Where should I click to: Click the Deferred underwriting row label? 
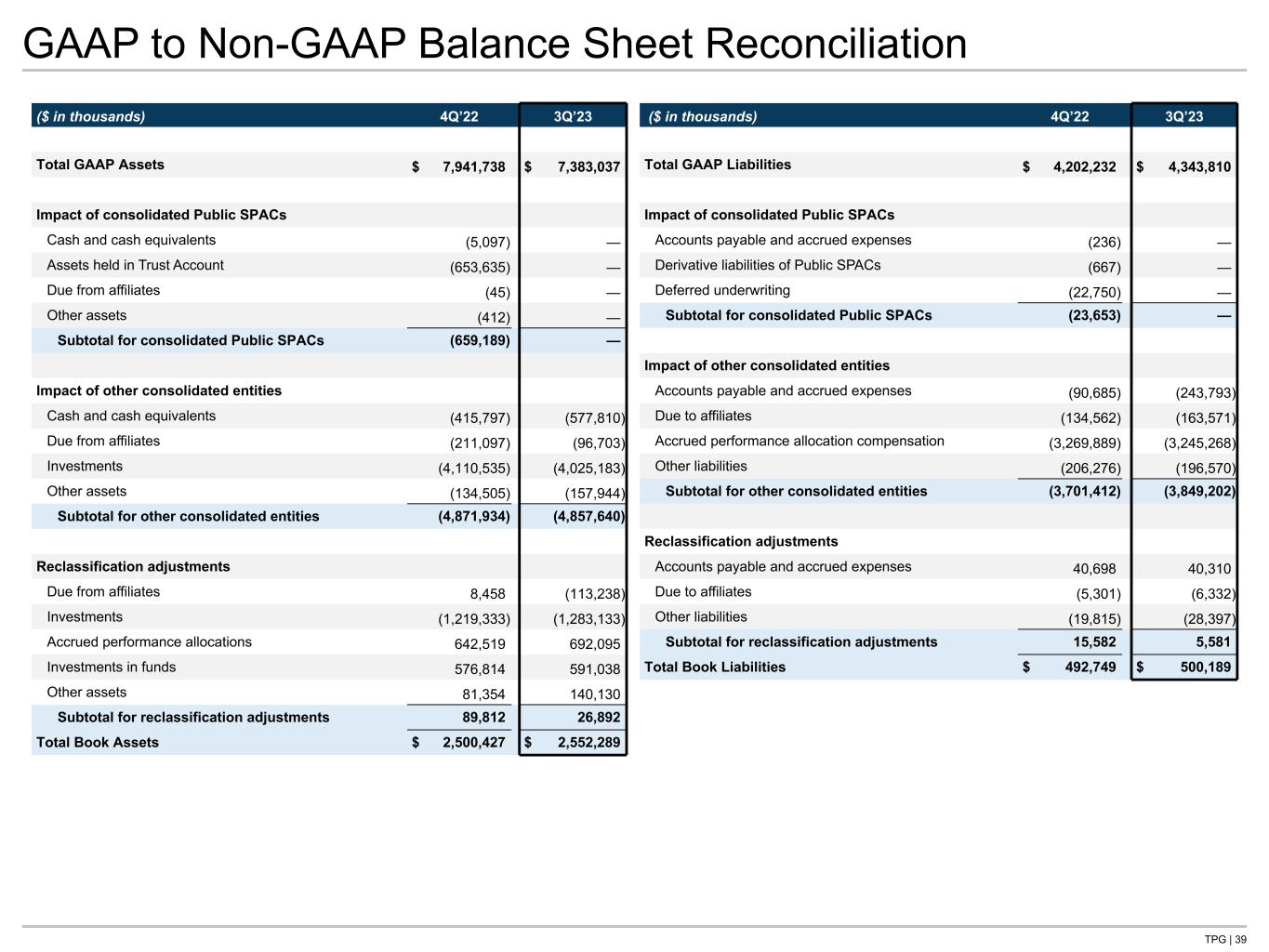click(x=721, y=290)
